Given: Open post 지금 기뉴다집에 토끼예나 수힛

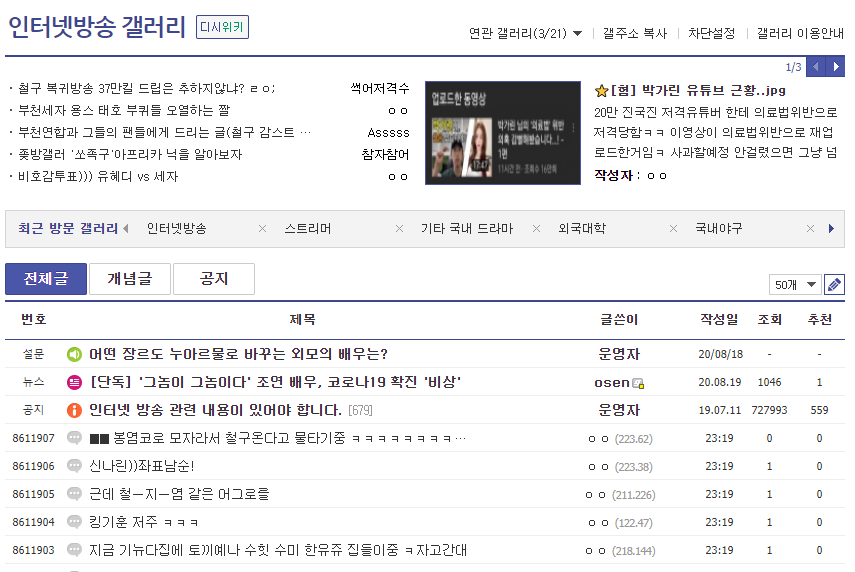Looking at the screenshot, I should 278,550.
